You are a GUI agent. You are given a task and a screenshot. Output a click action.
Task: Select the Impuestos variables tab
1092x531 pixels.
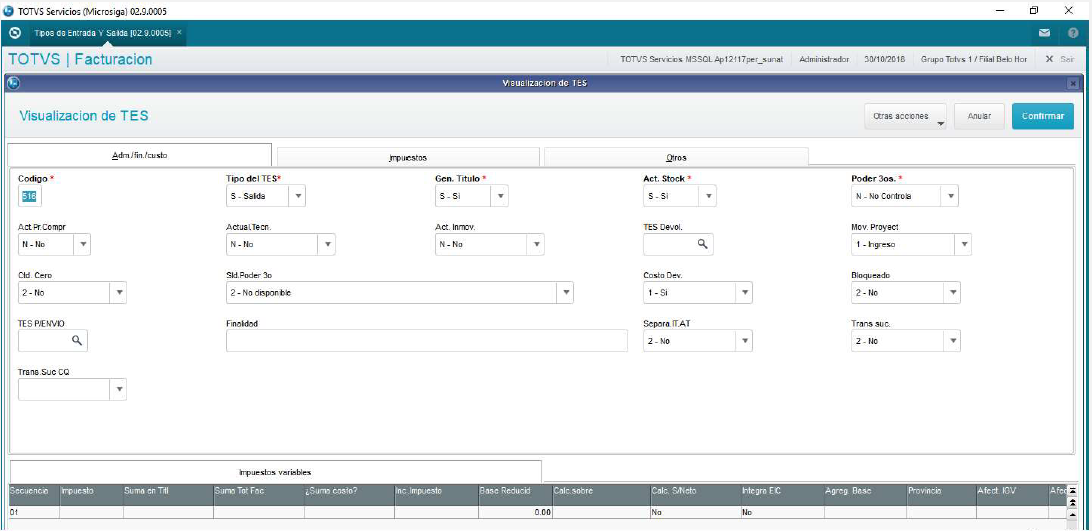[x=276, y=472]
